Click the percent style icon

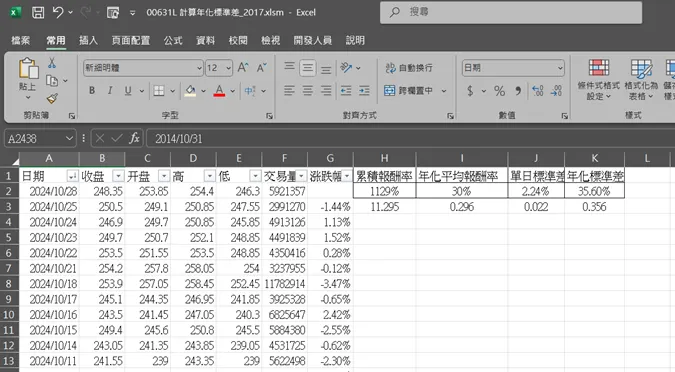pos(499,90)
